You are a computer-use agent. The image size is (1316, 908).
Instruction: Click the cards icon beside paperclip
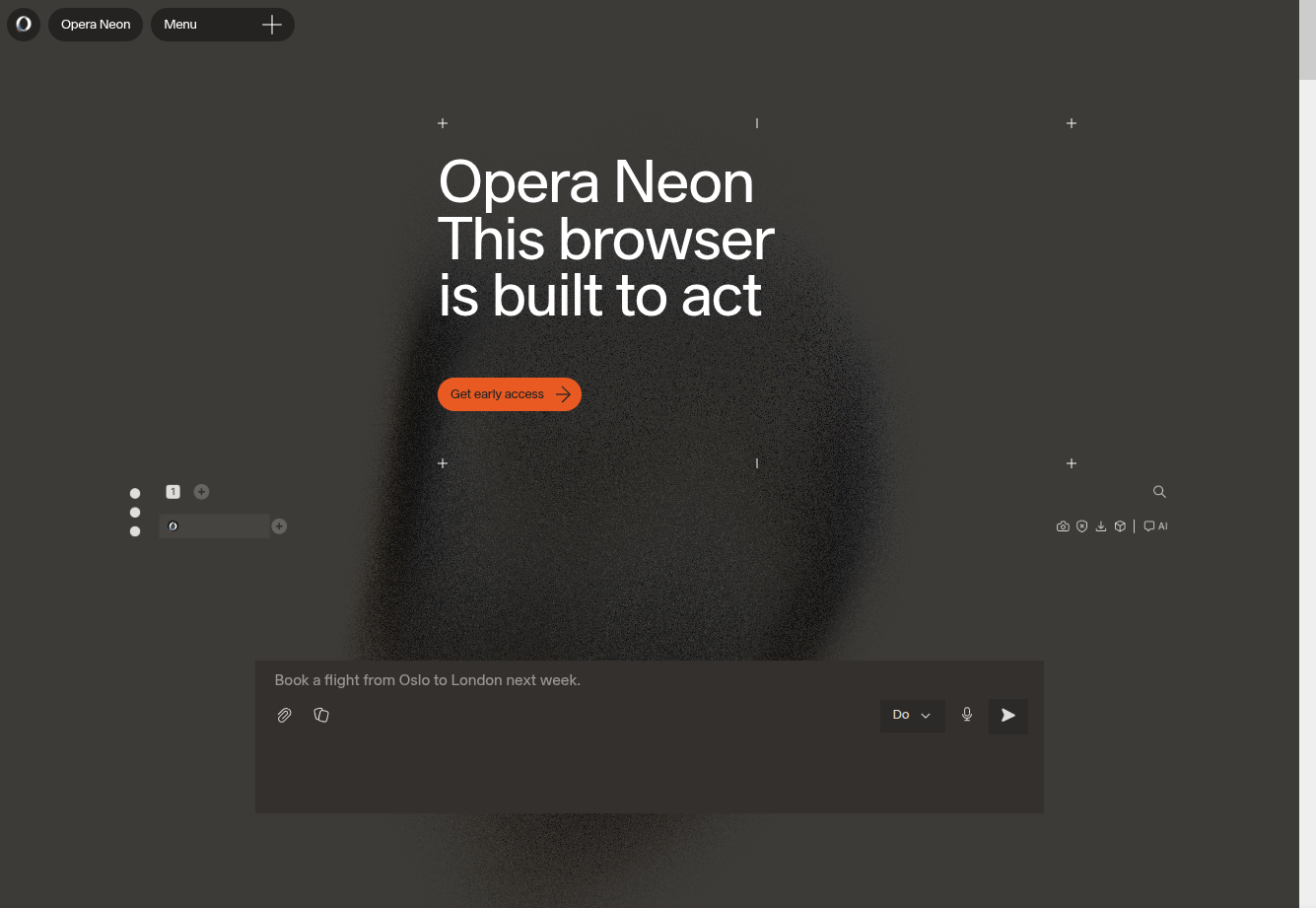point(321,715)
